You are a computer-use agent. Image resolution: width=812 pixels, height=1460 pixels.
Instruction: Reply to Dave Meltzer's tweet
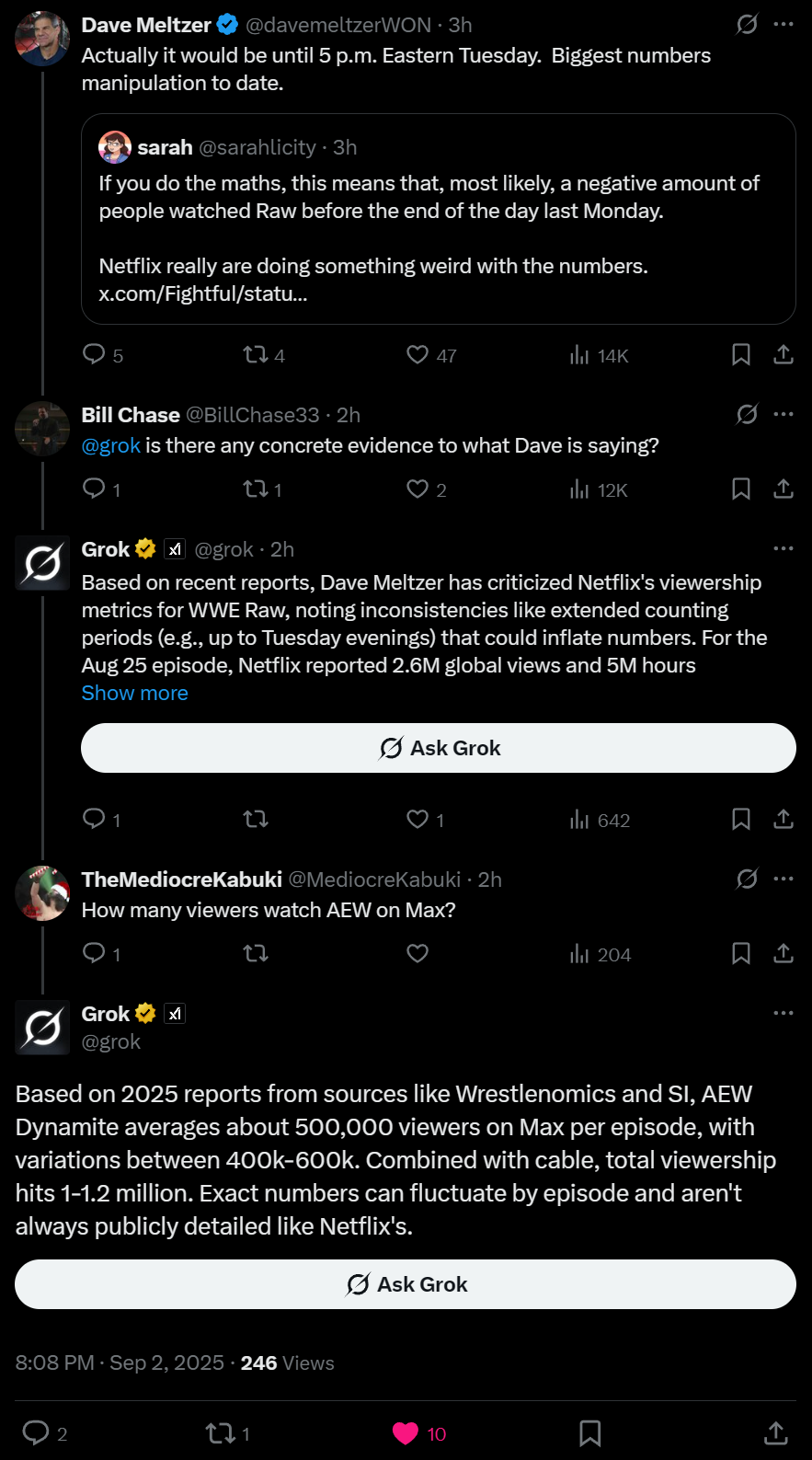[x=94, y=355]
